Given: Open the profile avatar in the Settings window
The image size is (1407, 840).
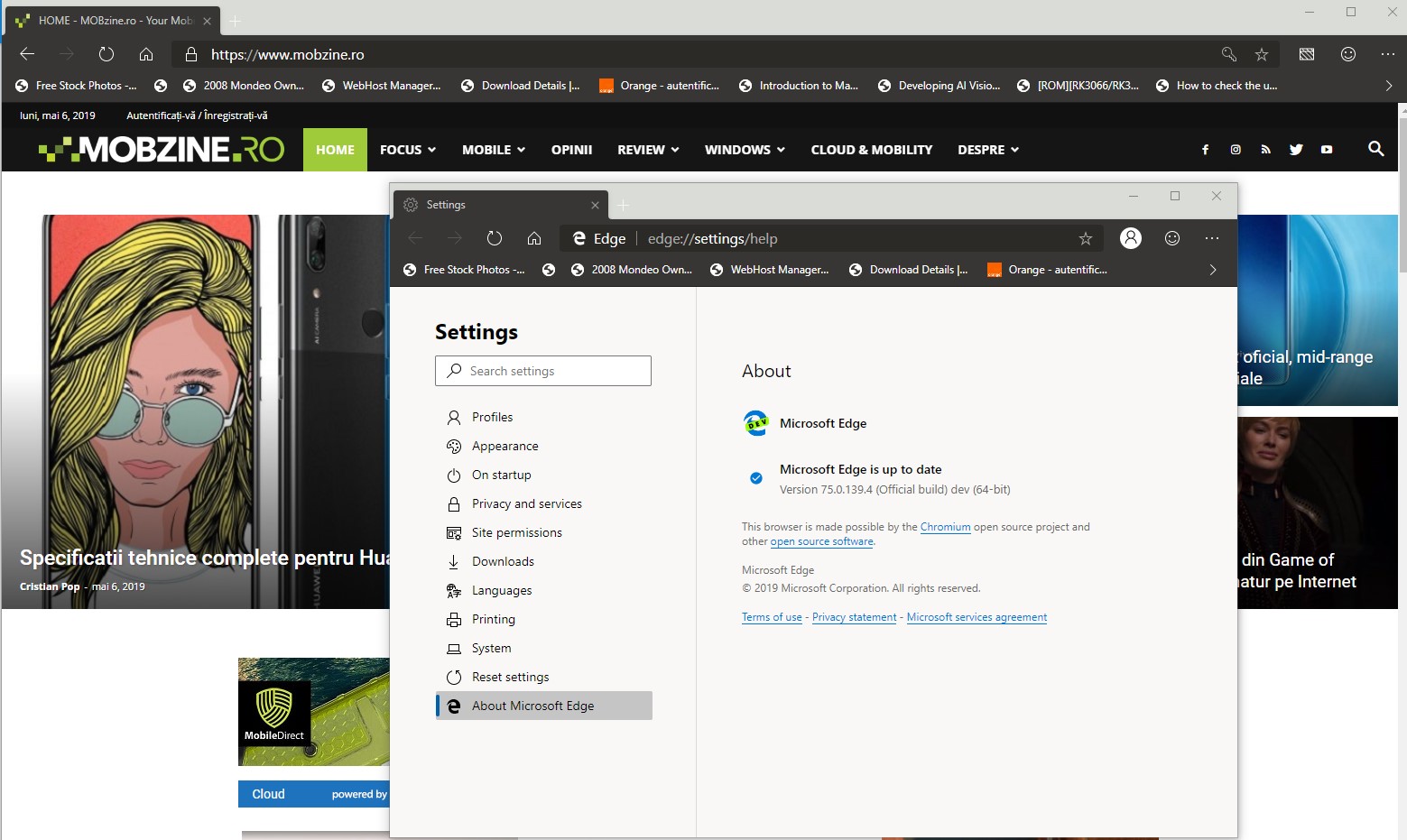Looking at the screenshot, I should coord(1131,237).
